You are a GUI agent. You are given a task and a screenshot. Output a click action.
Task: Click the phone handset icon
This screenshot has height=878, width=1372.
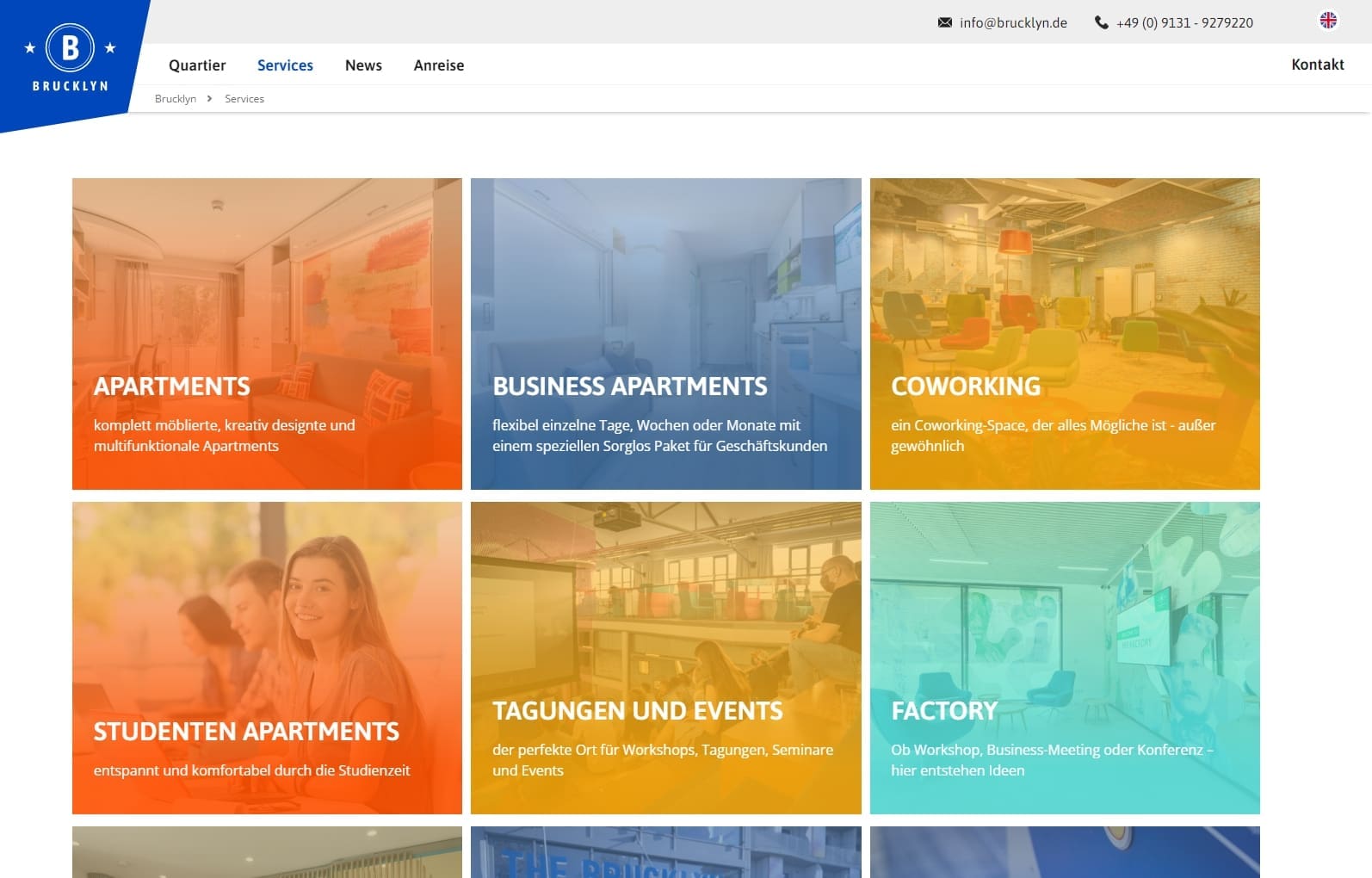pos(1101,22)
